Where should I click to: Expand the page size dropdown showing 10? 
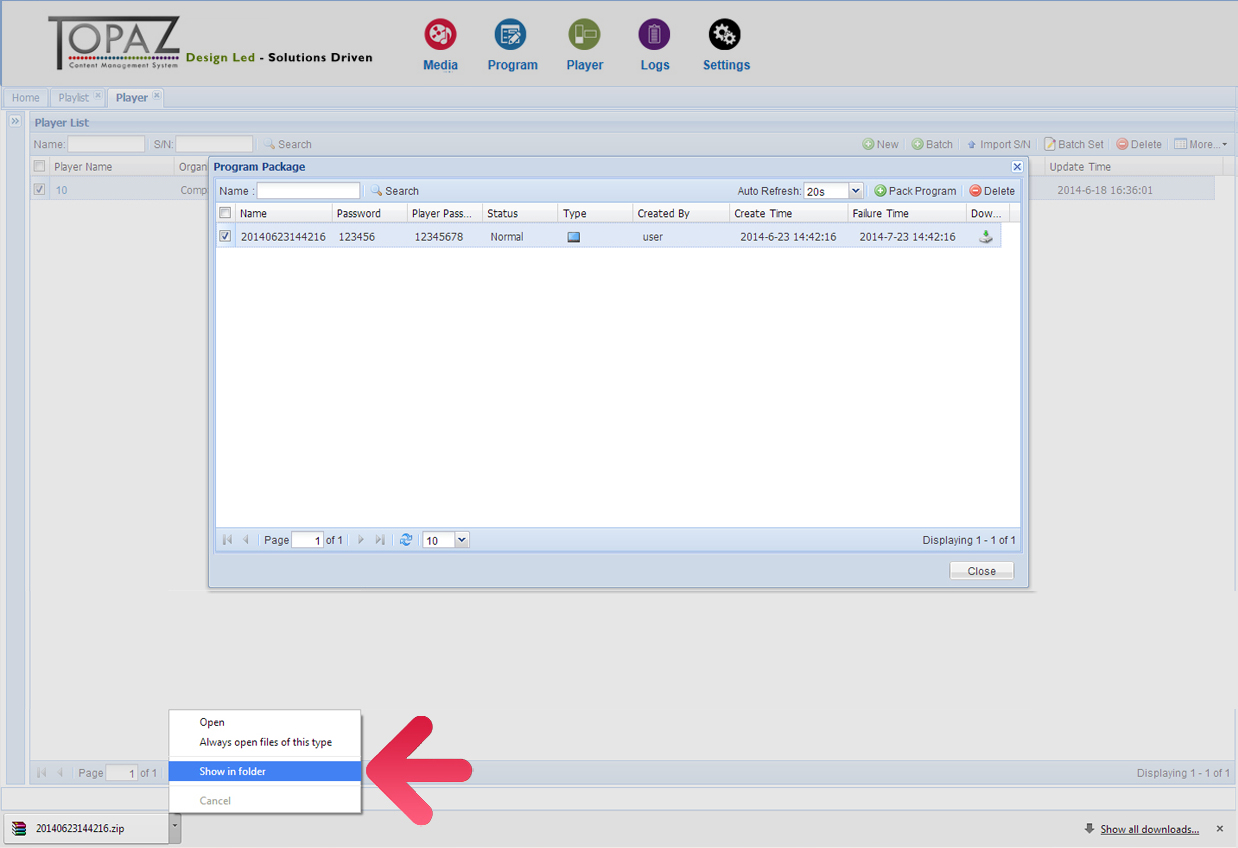point(461,540)
